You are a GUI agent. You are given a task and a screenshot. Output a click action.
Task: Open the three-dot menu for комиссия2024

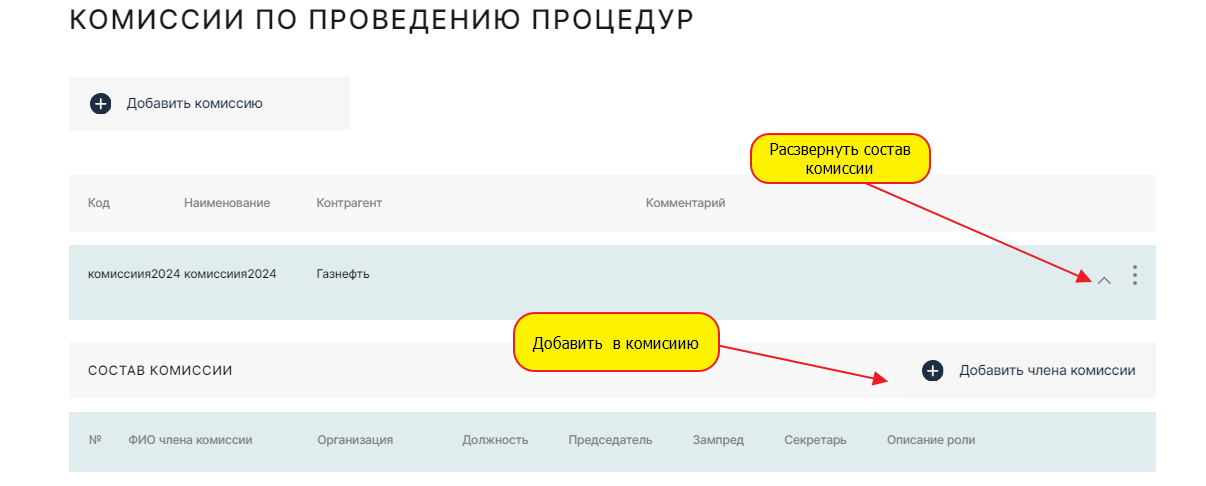pos(1134,275)
